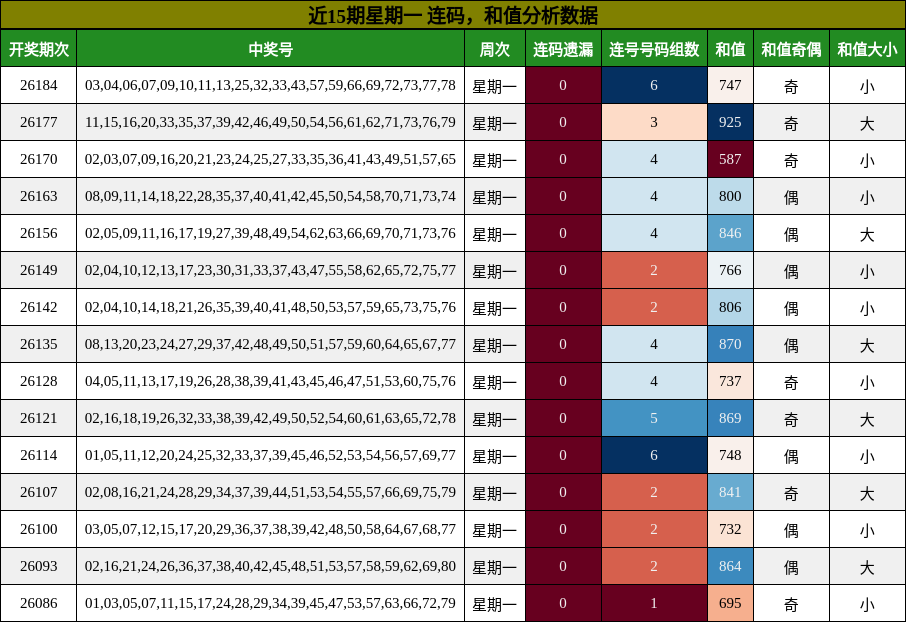The image size is (906, 622).
Task: Click winning numbers starting 02,04,10,12,13
Action: point(270,271)
